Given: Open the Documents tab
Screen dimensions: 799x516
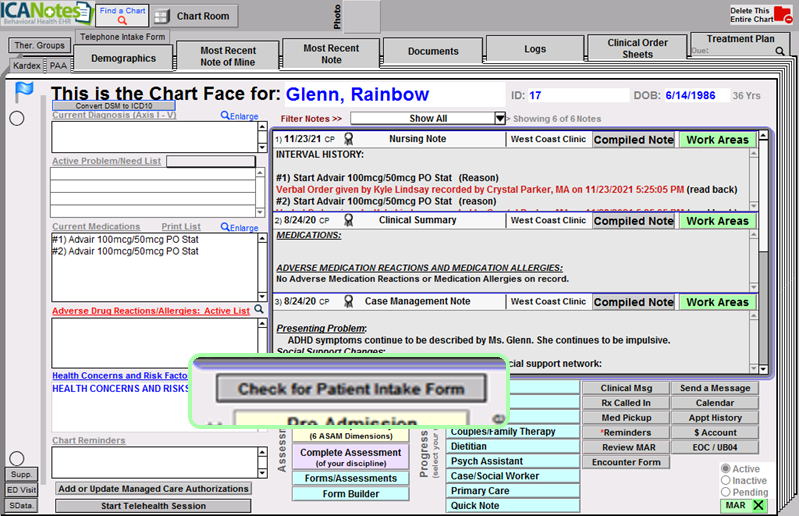Looking at the screenshot, I should pyautogui.click(x=433, y=51).
